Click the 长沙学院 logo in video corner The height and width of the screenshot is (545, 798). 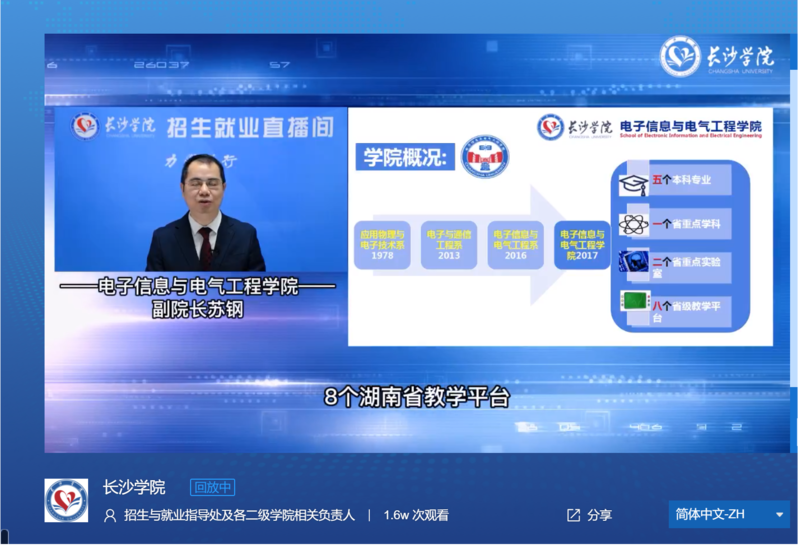pos(717,56)
